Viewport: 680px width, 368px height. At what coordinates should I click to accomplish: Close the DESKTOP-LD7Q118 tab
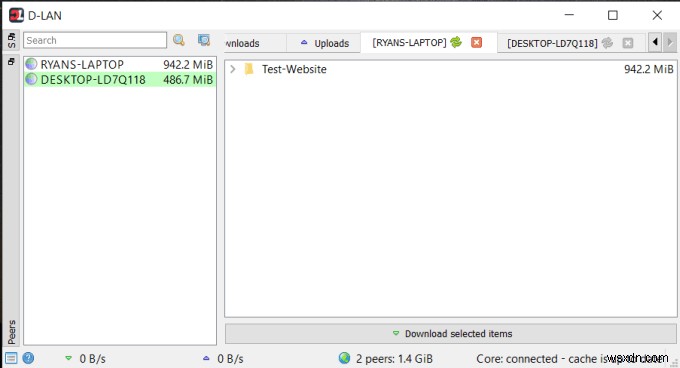(x=628, y=43)
